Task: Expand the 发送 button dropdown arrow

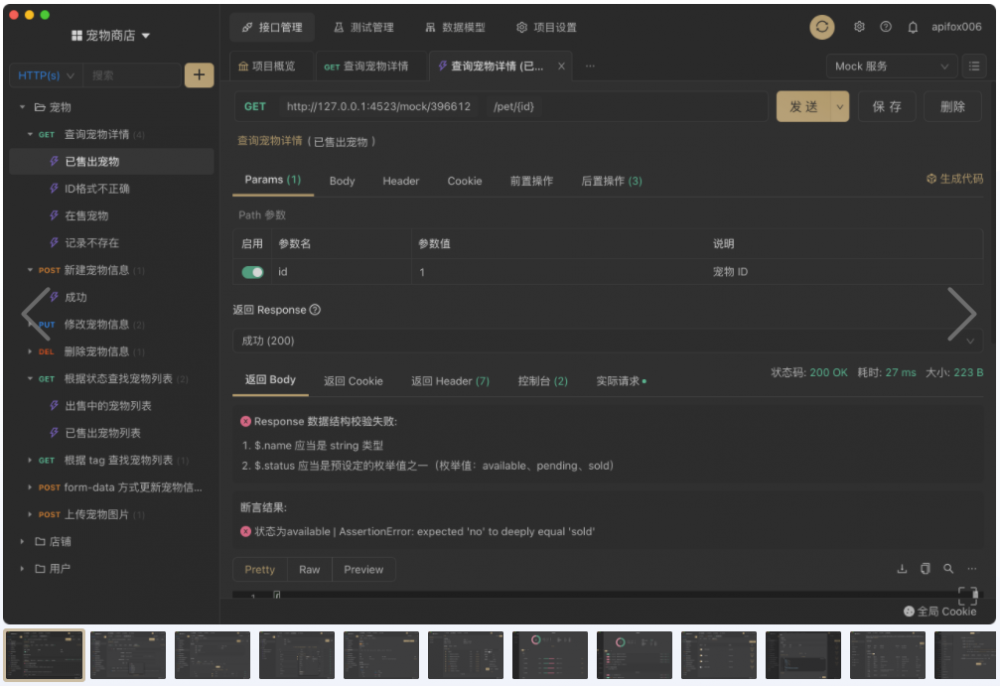Action: click(x=840, y=106)
